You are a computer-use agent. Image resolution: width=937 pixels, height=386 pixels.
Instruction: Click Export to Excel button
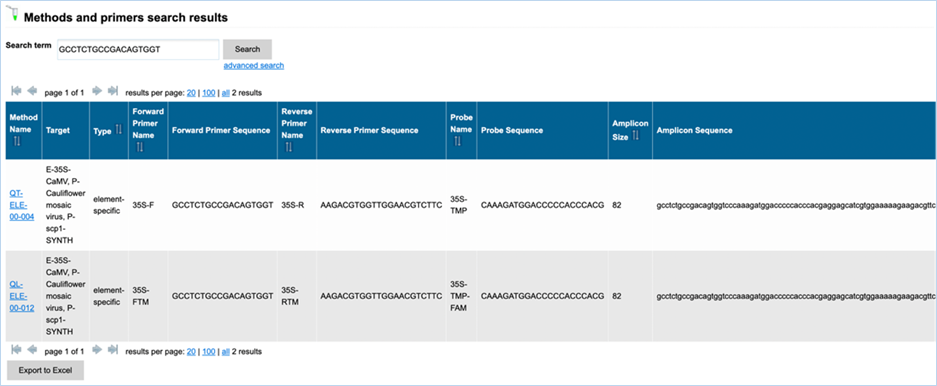(45, 370)
